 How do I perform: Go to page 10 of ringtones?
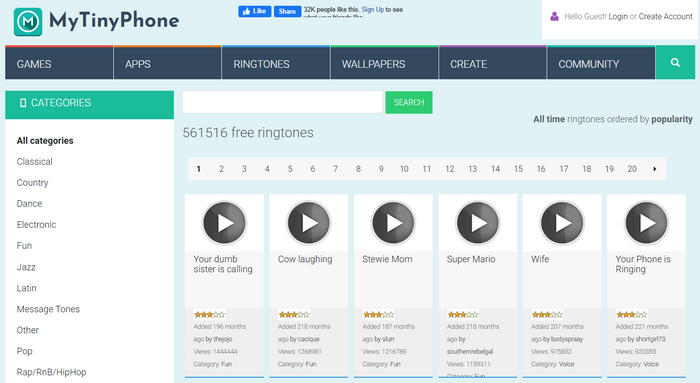point(404,169)
